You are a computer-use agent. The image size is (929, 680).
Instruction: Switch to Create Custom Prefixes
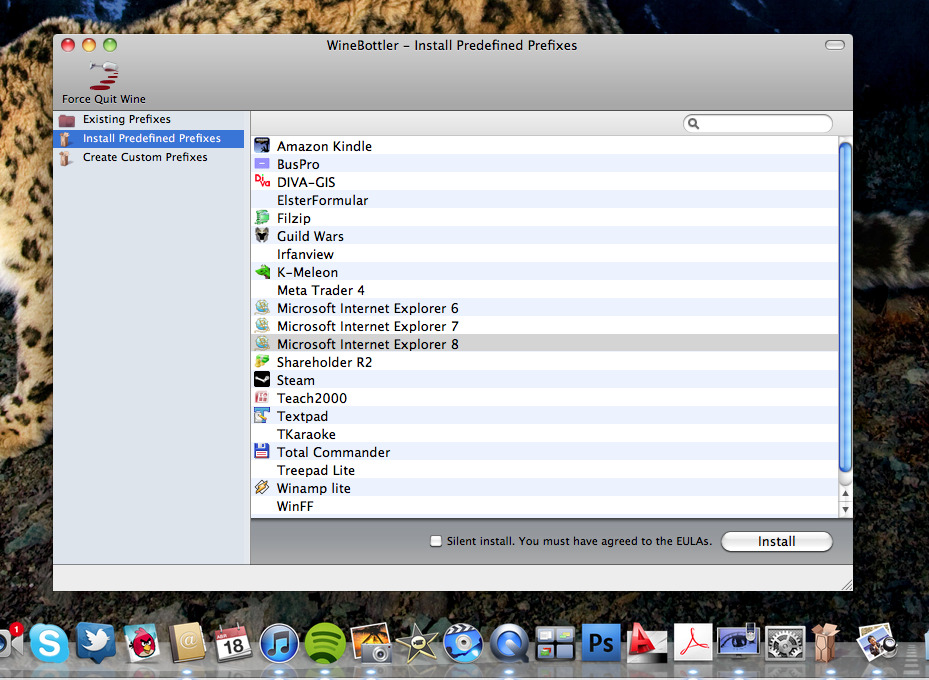click(x=145, y=157)
